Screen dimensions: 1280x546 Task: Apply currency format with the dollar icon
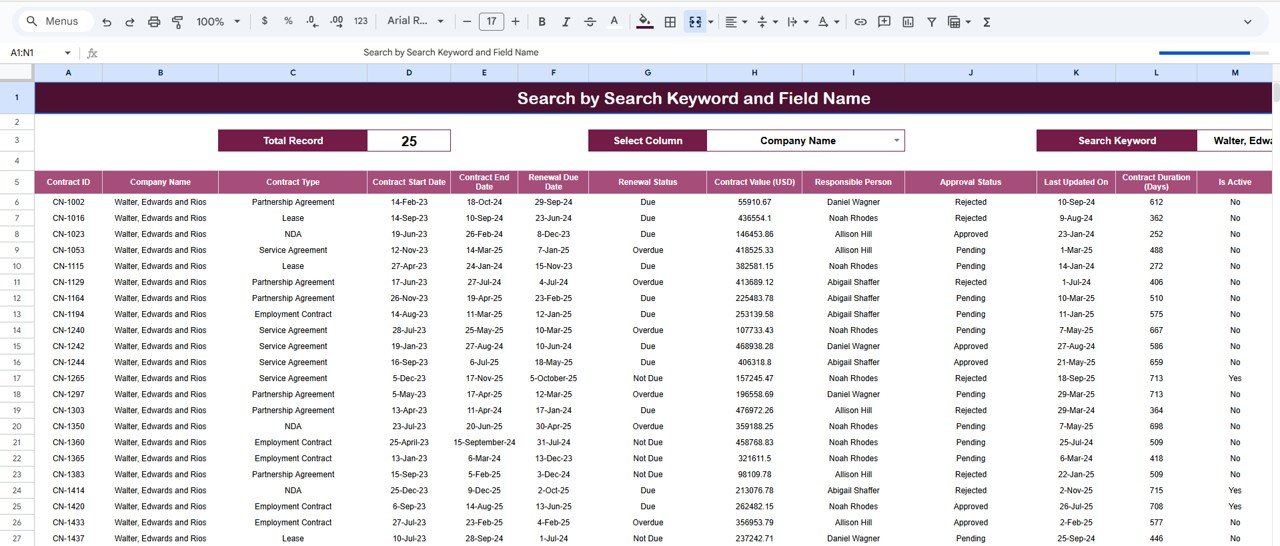[264, 21]
